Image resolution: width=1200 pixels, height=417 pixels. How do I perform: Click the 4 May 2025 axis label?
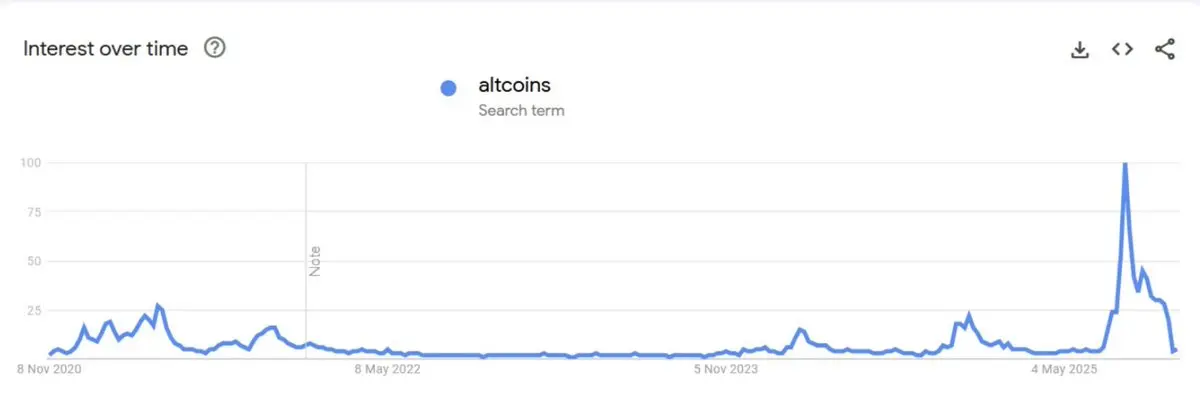point(1064,369)
